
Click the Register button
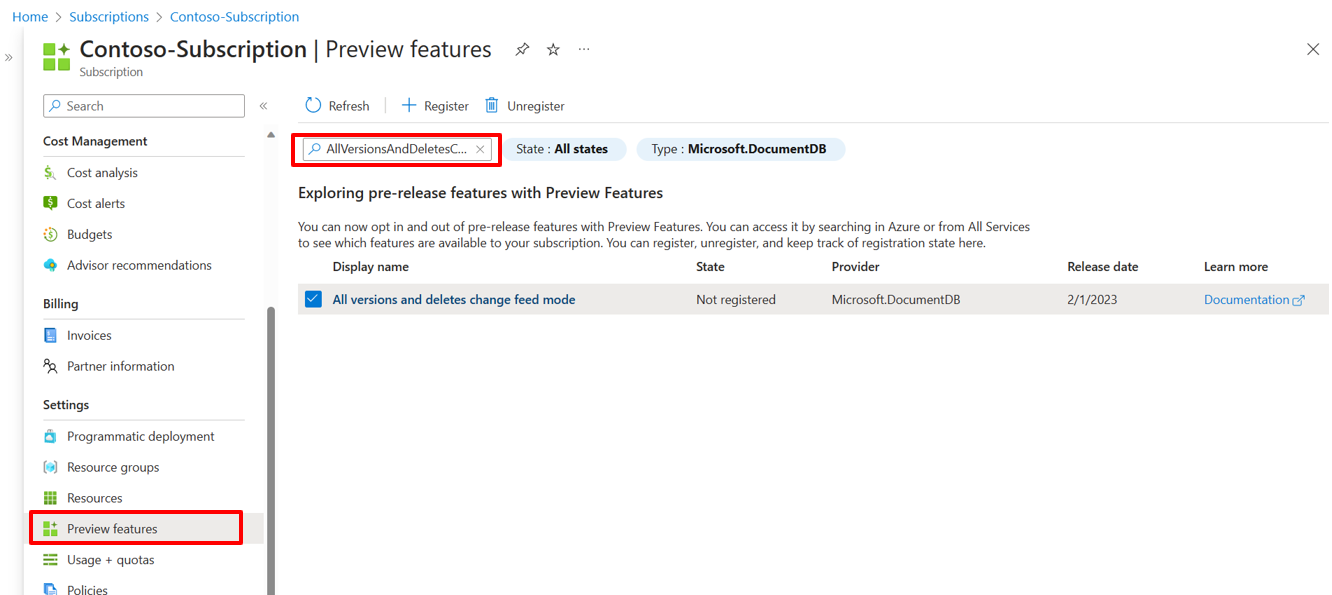coord(435,106)
